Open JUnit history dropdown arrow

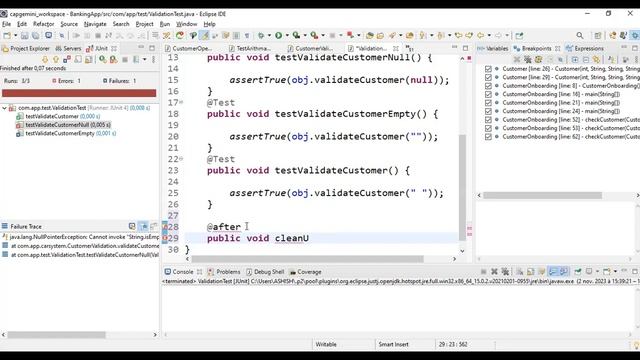(x=144, y=60)
